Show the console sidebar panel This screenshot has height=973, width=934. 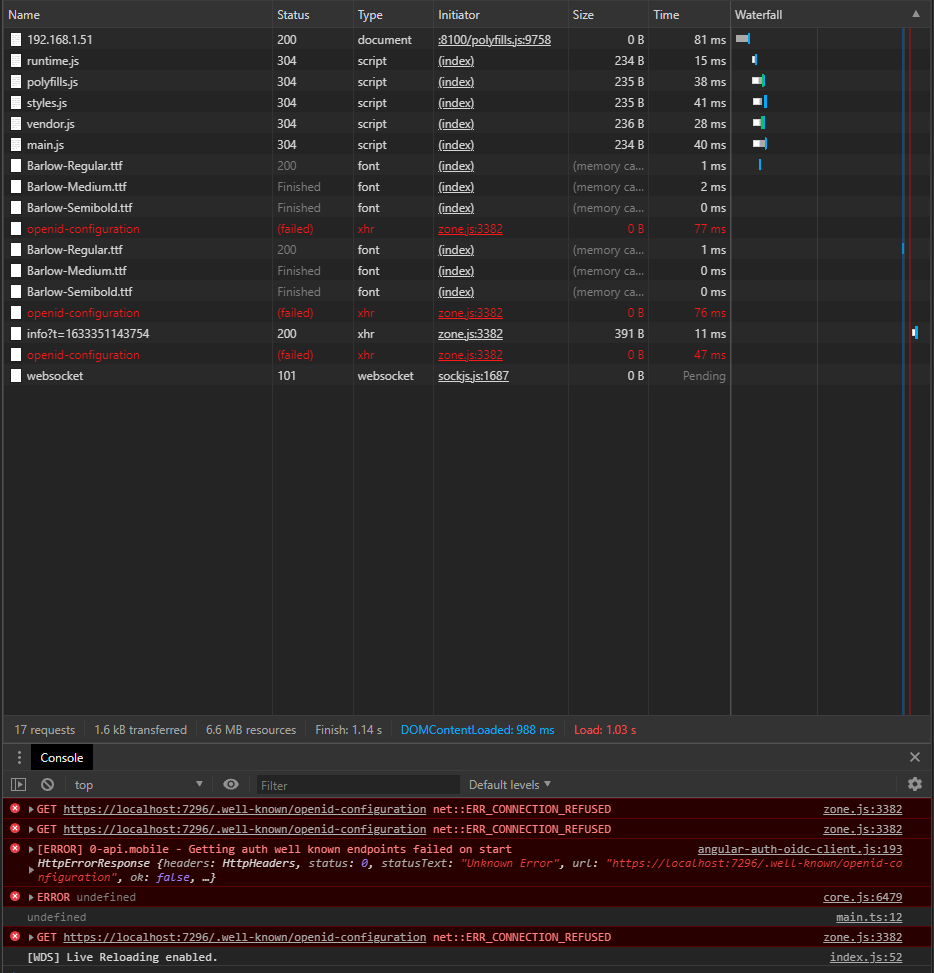[x=18, y=784]
